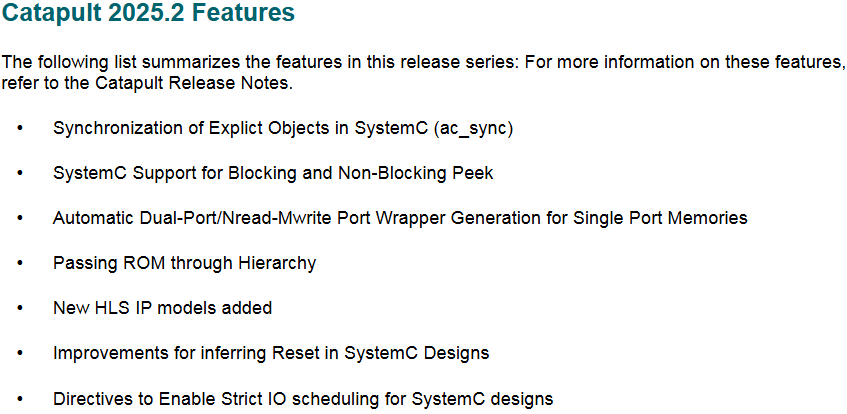This screenshot has height=414, width=847.
Task: Select the Synchronization of Explicit Objects item
Action: click(283, 130)
